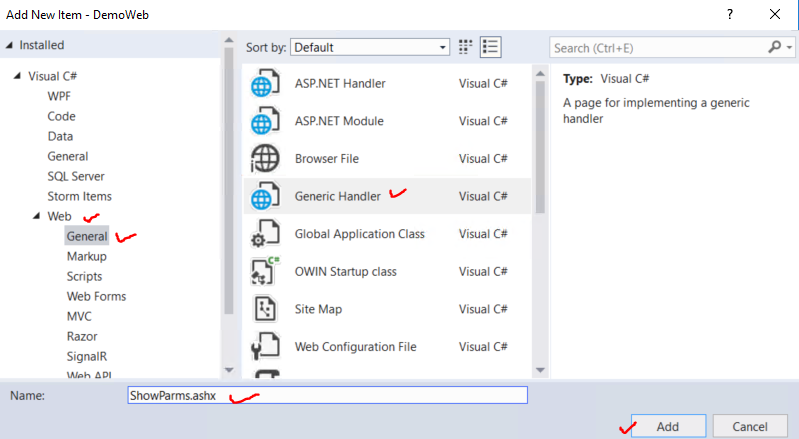The image size is (799, 439).
Task: Choose the Generic Handler template name
Action: [337, 196]
